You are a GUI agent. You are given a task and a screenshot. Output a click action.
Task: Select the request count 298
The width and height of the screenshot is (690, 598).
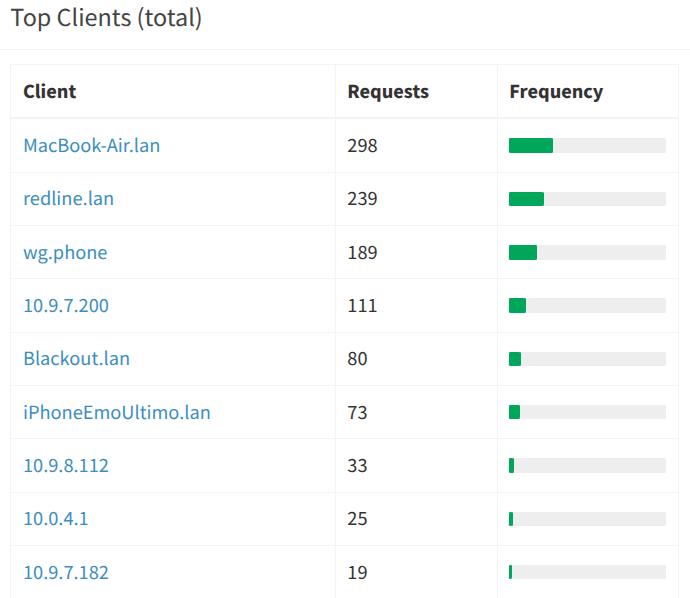[362, 146]
